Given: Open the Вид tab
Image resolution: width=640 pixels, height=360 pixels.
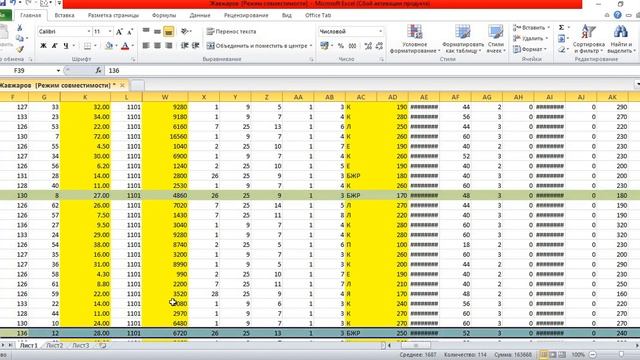Looking at the screenshot, I should point(287,16).
